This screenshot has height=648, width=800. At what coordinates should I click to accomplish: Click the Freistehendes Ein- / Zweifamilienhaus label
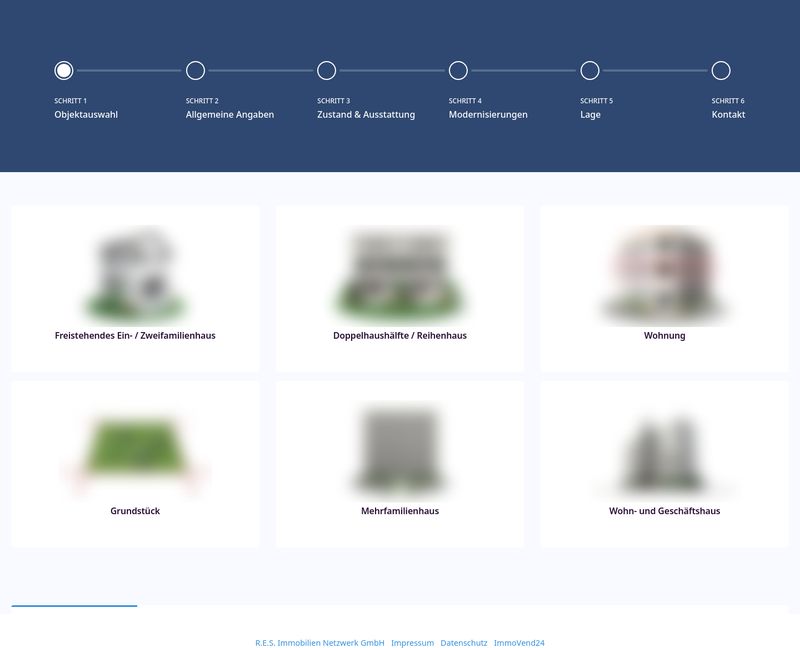pyautogui.click(x=135, y=336)
